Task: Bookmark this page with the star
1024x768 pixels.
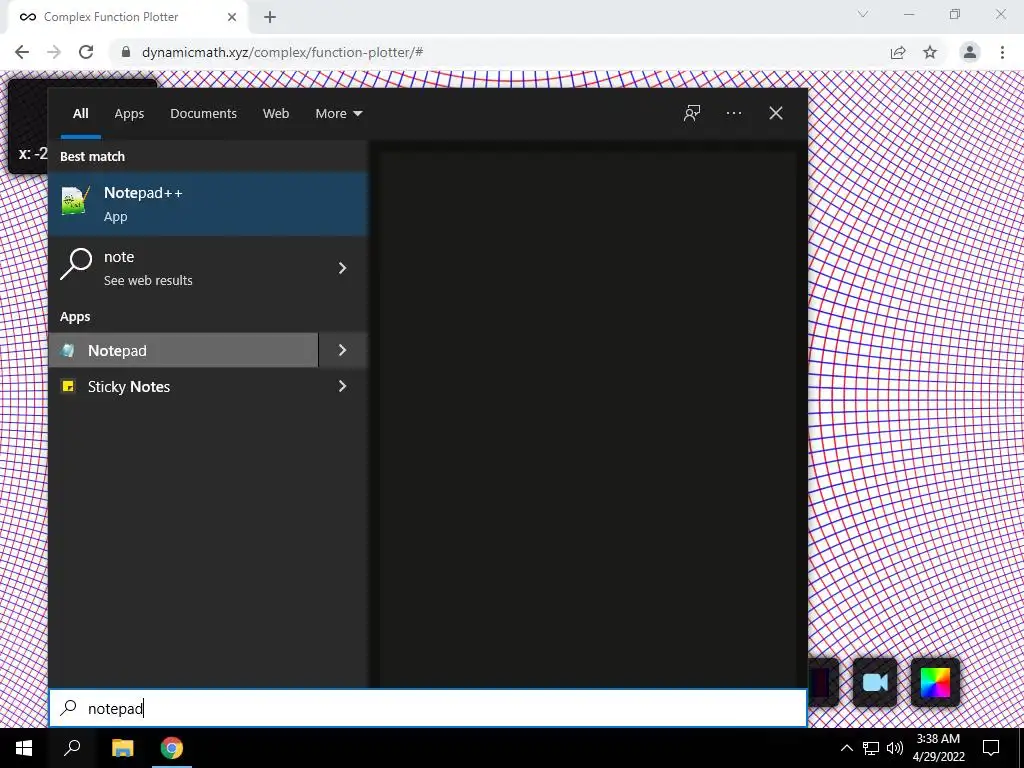Action: tap(930, 52)
